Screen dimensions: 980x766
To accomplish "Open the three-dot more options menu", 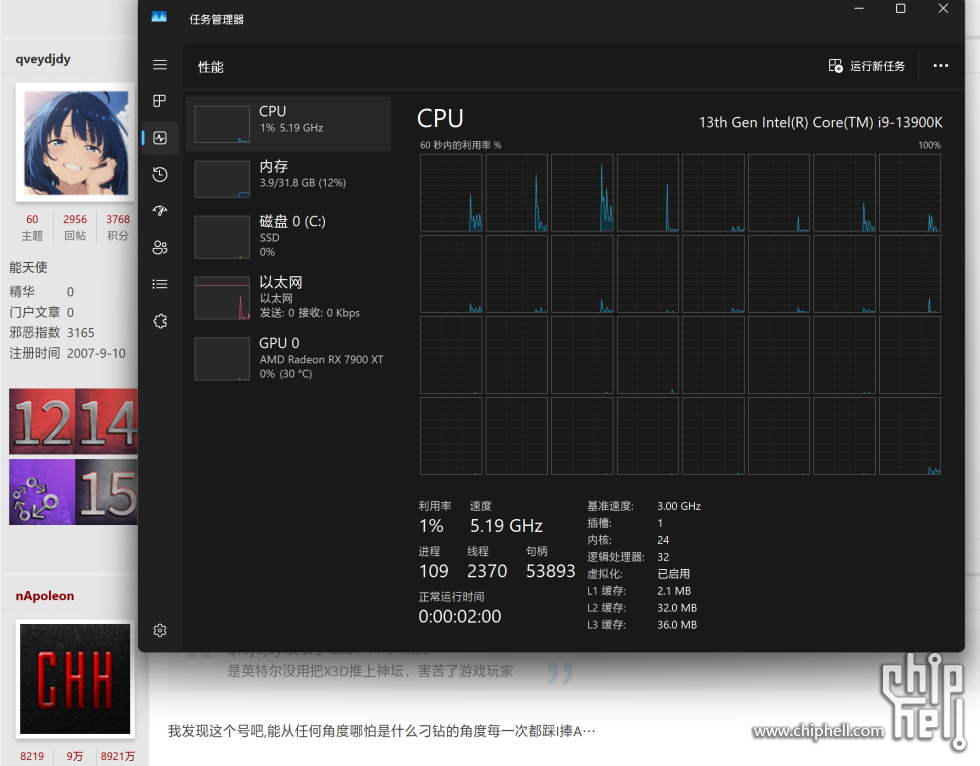I will point(940,66).
